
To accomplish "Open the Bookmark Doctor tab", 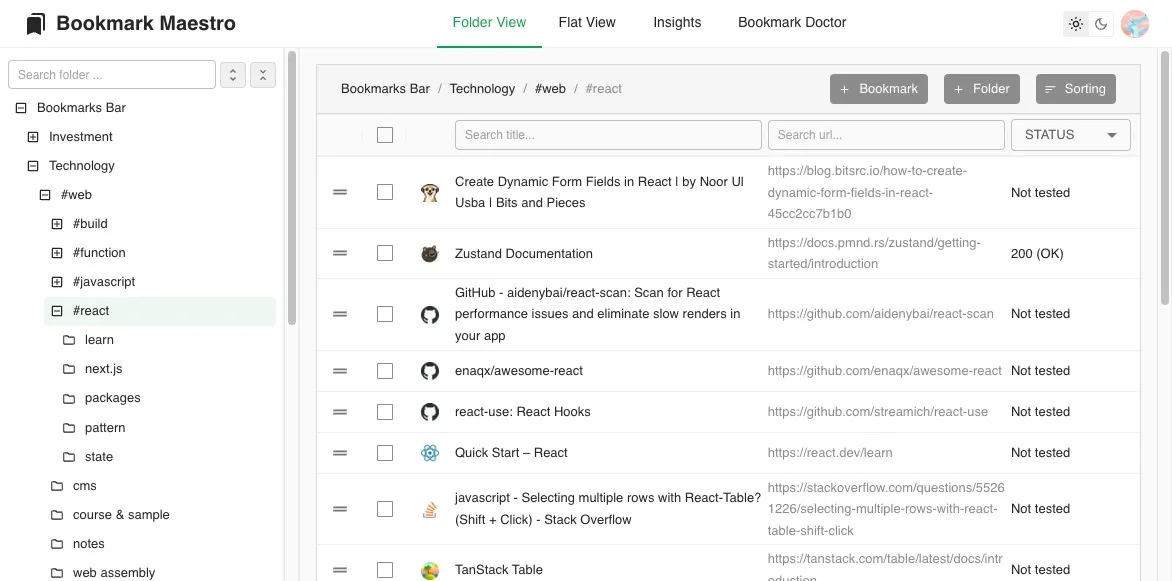I will (791, 22).
